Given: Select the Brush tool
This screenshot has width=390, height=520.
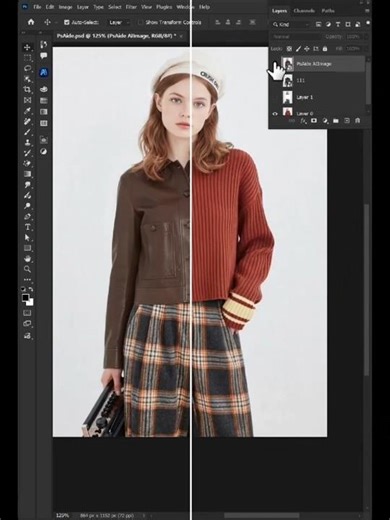Looking at the screenshot, I should tap(27, 132).
